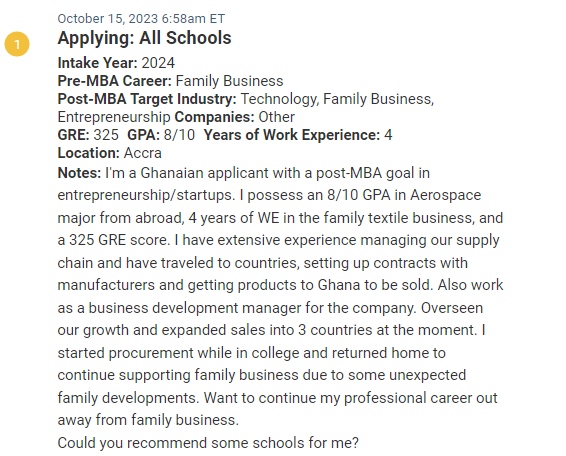
Task: Click the 8/10 value beside GPA label
Action: (179, 135)
